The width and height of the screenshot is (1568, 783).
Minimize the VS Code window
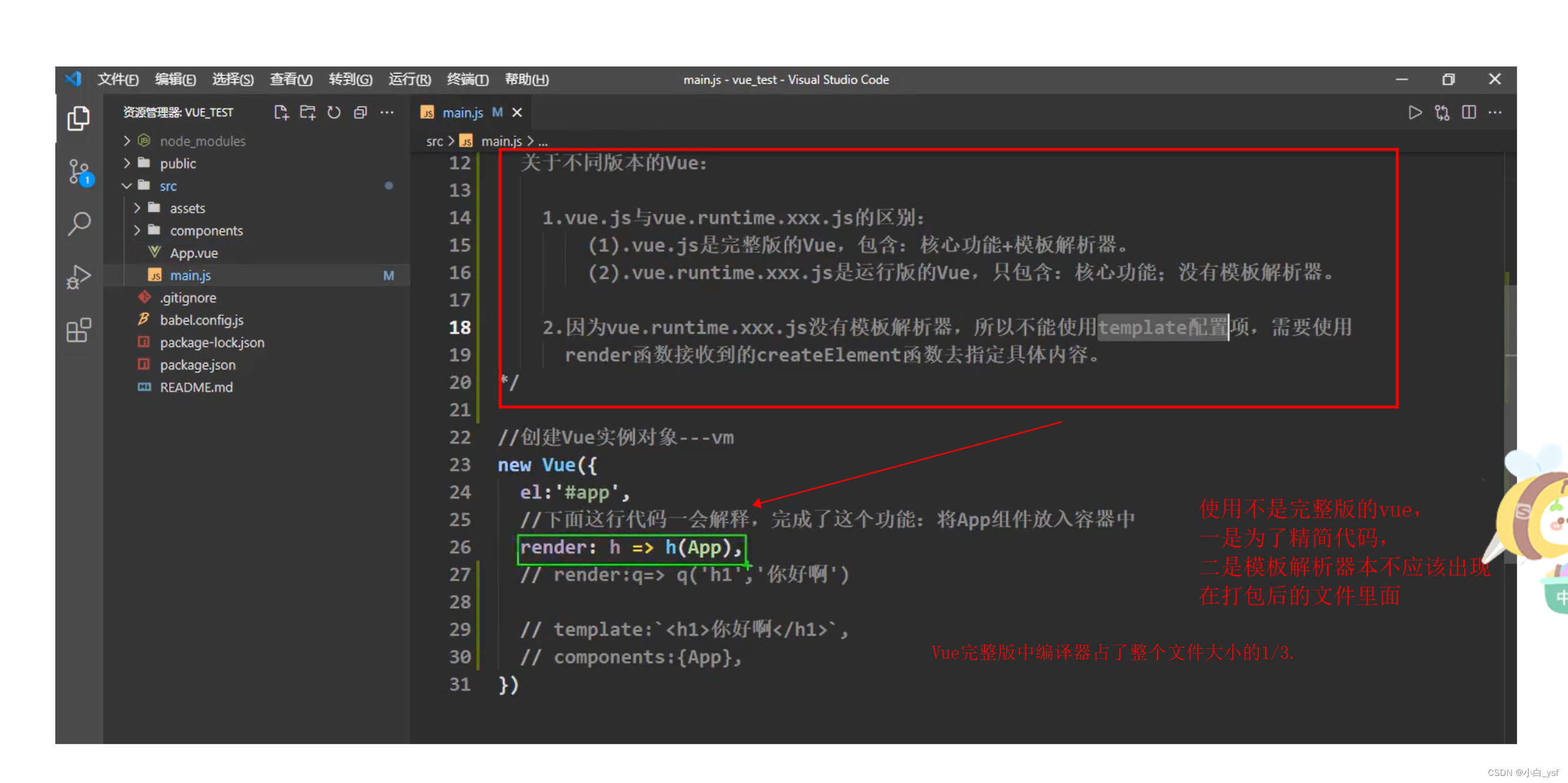(1402, 79)
